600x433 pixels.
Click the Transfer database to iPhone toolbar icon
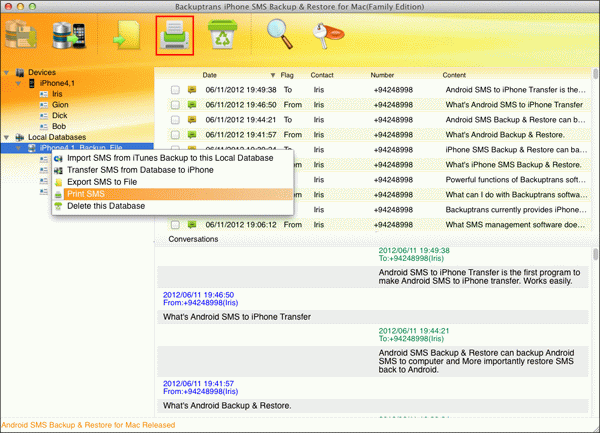tap(69, 36)
